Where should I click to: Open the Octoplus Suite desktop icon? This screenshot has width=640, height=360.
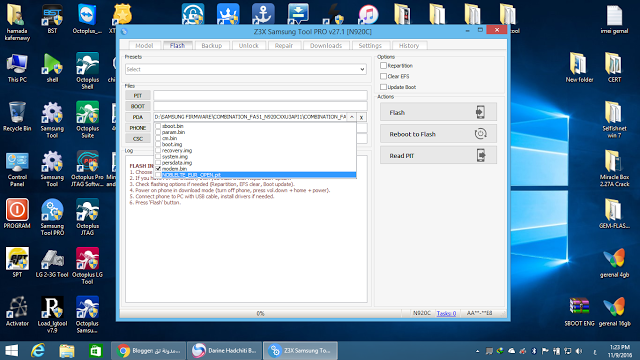click(87, 120)
